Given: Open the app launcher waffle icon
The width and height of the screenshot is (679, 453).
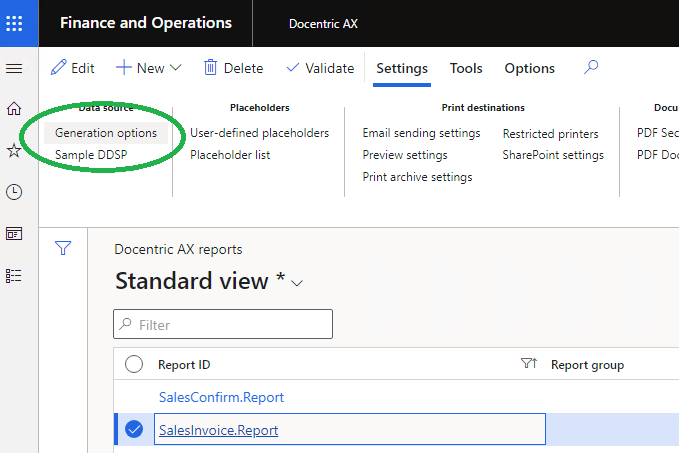Looking at the screenshot, I should pyautogui.click(x=14, y=23).
